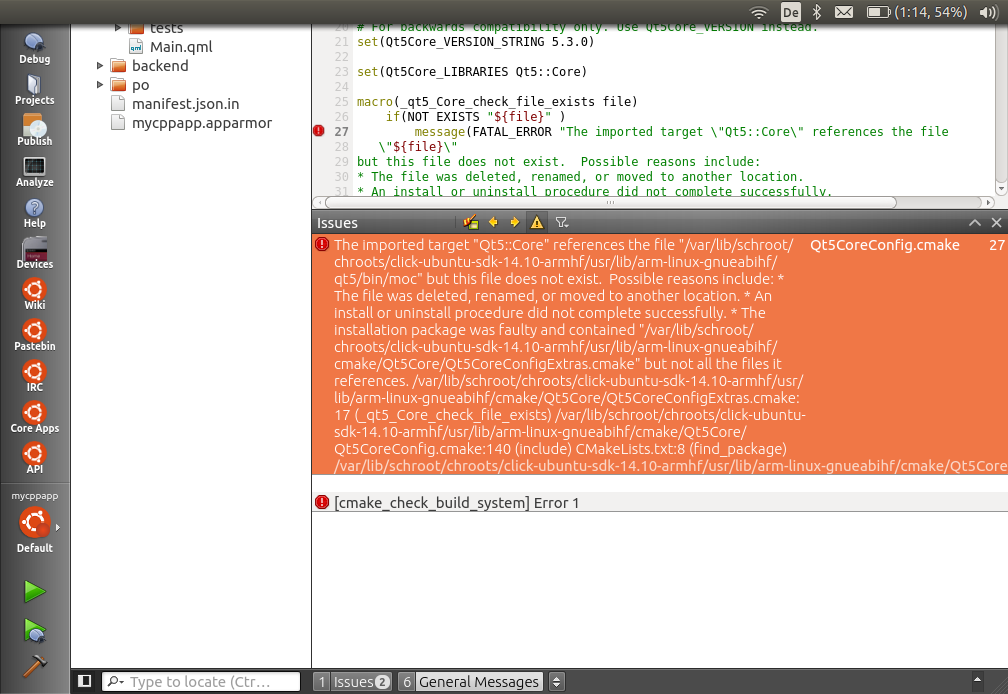Expand the po folder
This screenshot has height=694, width=1008.
coord(100,85)
